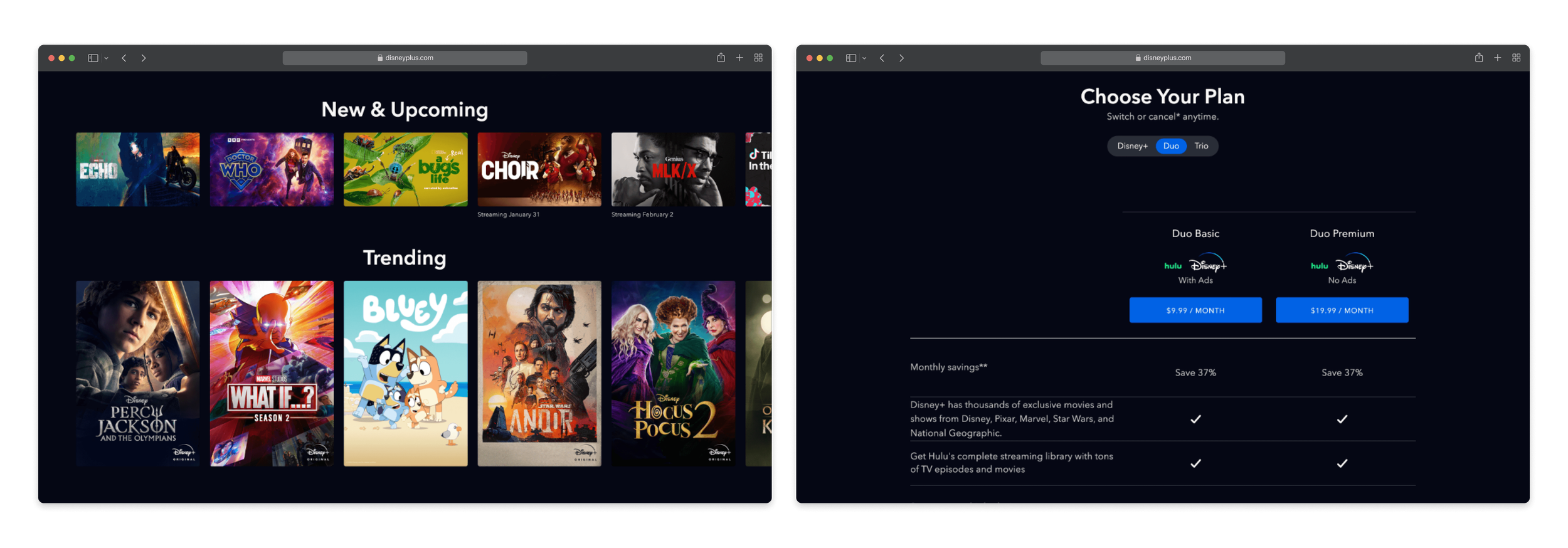Toggle sidebar in right browser window
This screenshot has width=1568, height=548.
tap(851, 58)
